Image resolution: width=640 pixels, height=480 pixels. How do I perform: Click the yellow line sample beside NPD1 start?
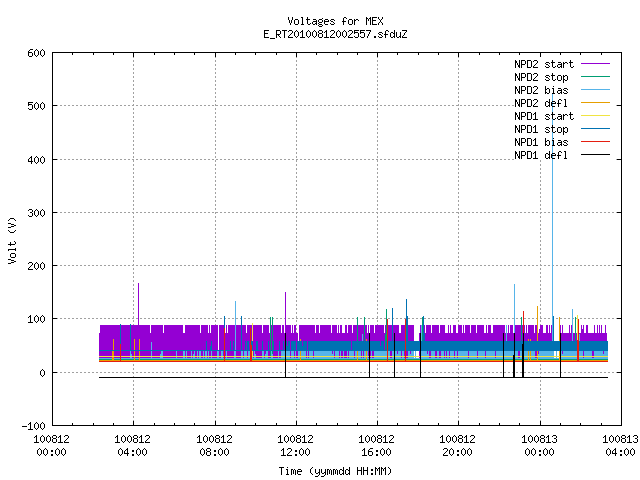coord(595,116)
